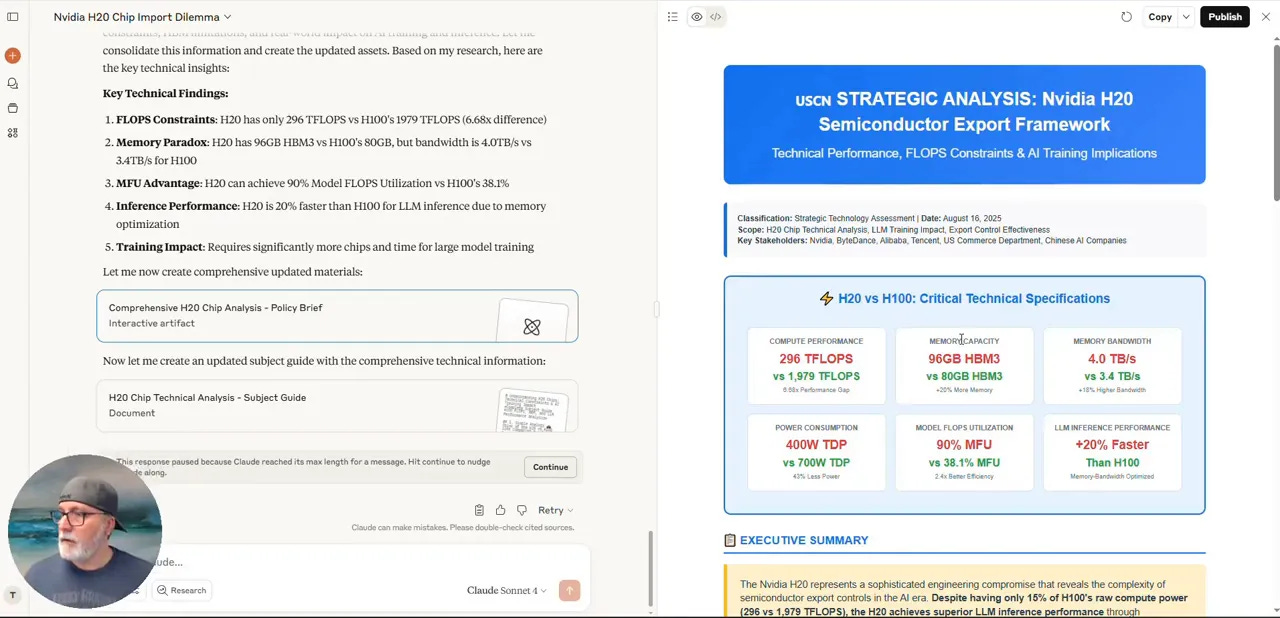This screenshot has width=1280, height=618.
Task: Open the artifact list icon in the preview toolbar
Action: 673,17
